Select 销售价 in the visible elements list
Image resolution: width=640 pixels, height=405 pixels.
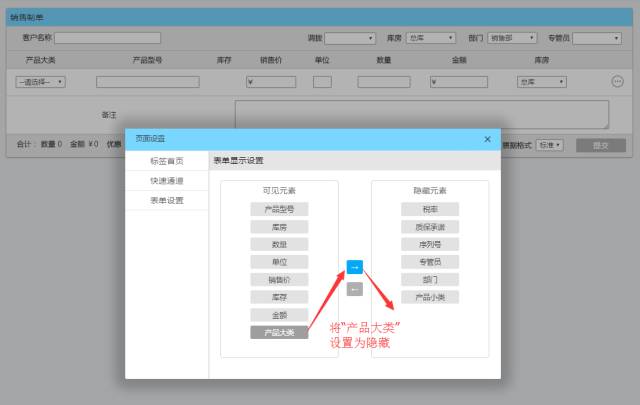279,280
